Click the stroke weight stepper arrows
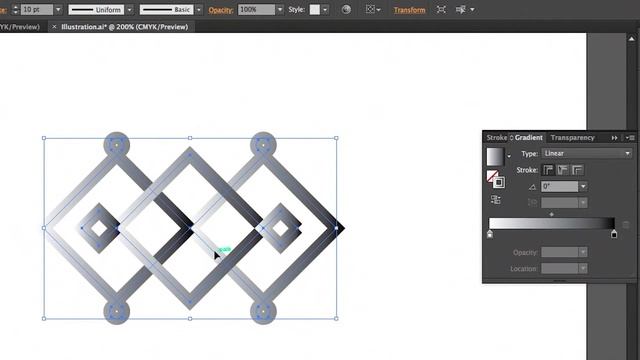 [x=16, y=9]
